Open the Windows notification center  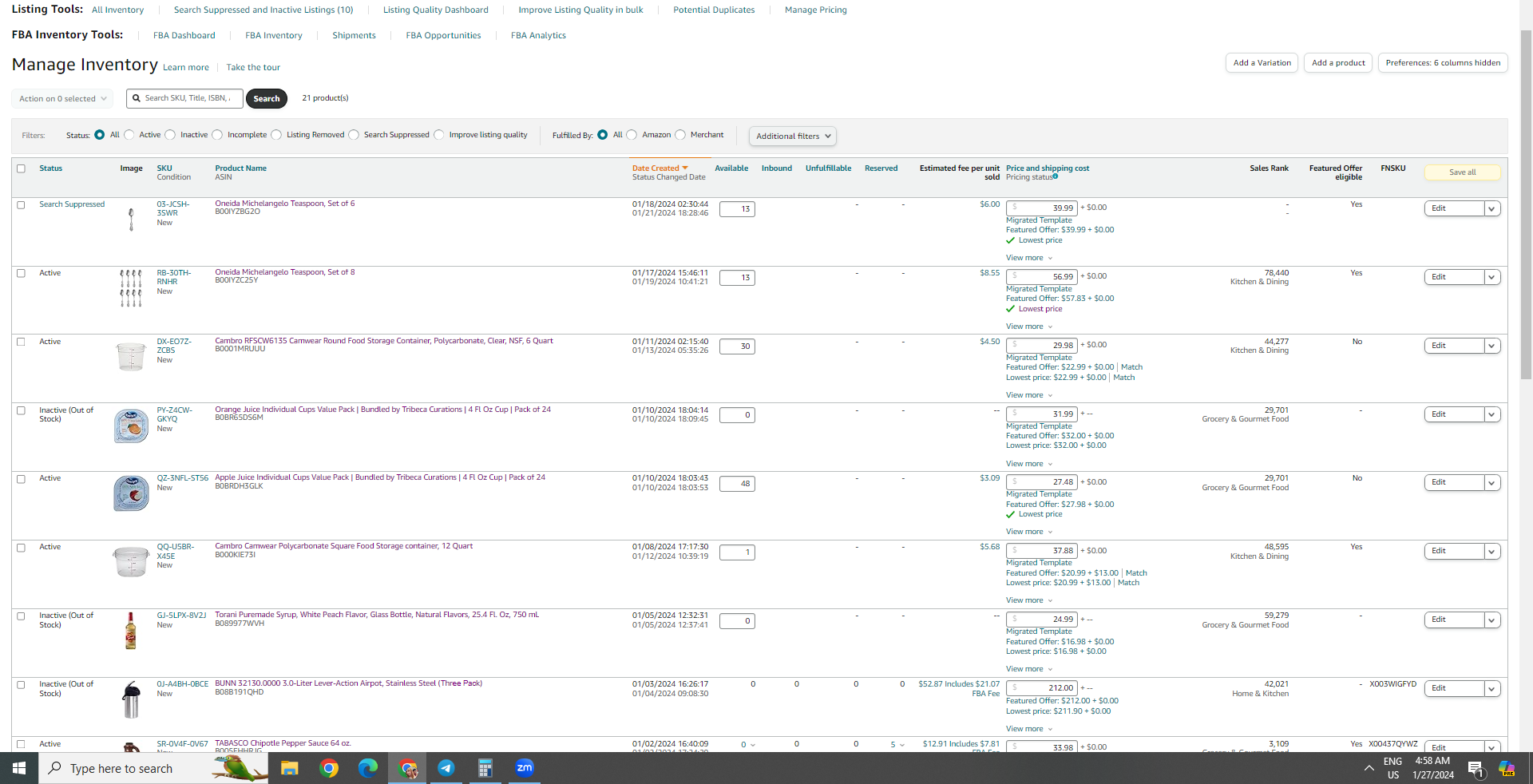1476,769
